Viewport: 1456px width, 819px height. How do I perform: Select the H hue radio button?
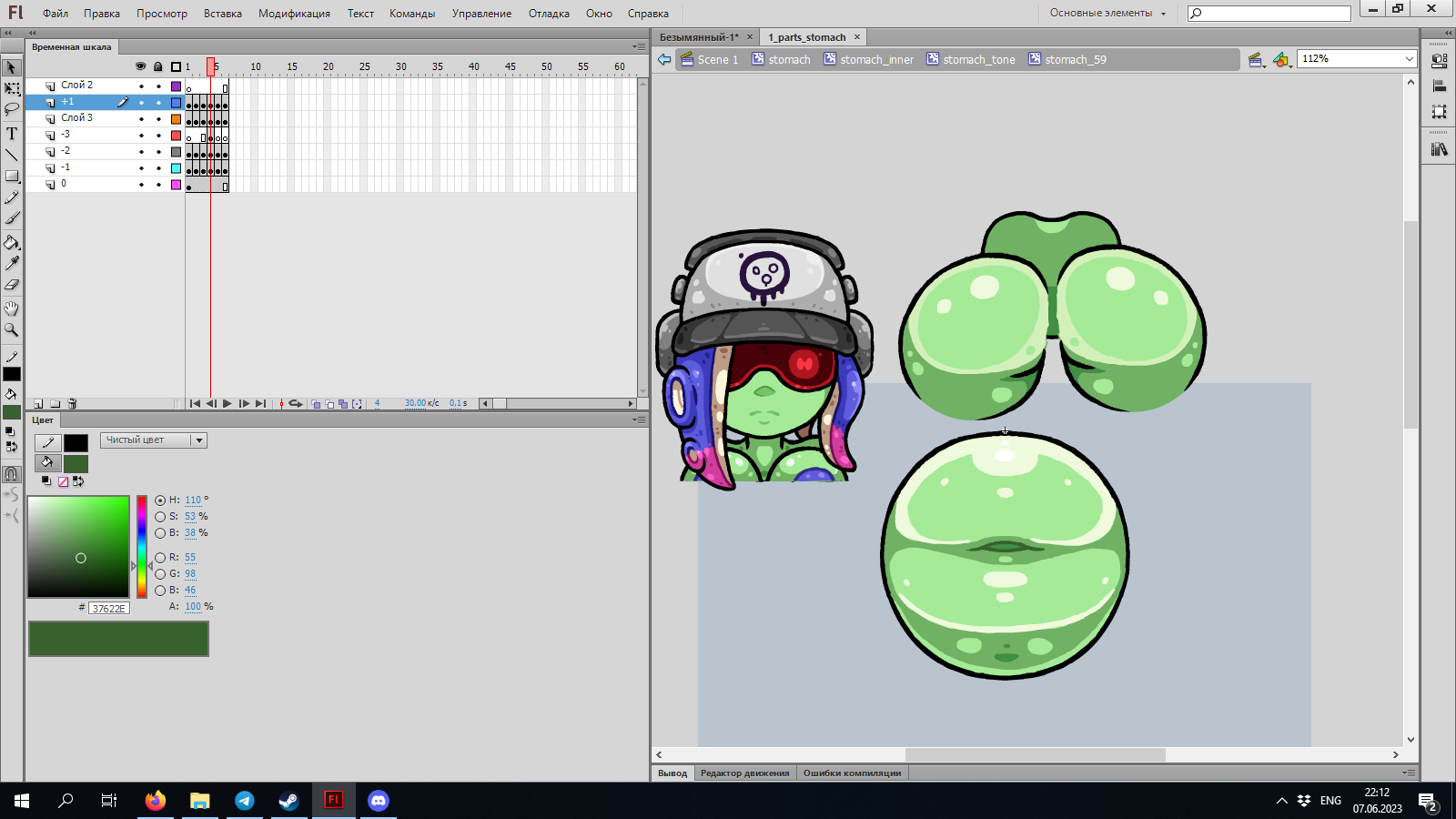coord(160,500)
